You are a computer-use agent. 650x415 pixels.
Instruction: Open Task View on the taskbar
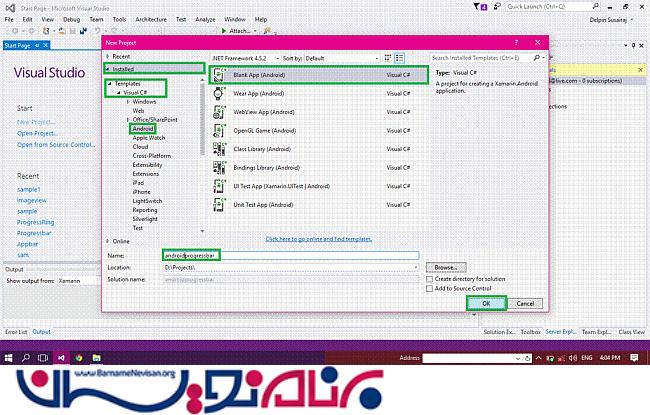click(x=43, y=358)
